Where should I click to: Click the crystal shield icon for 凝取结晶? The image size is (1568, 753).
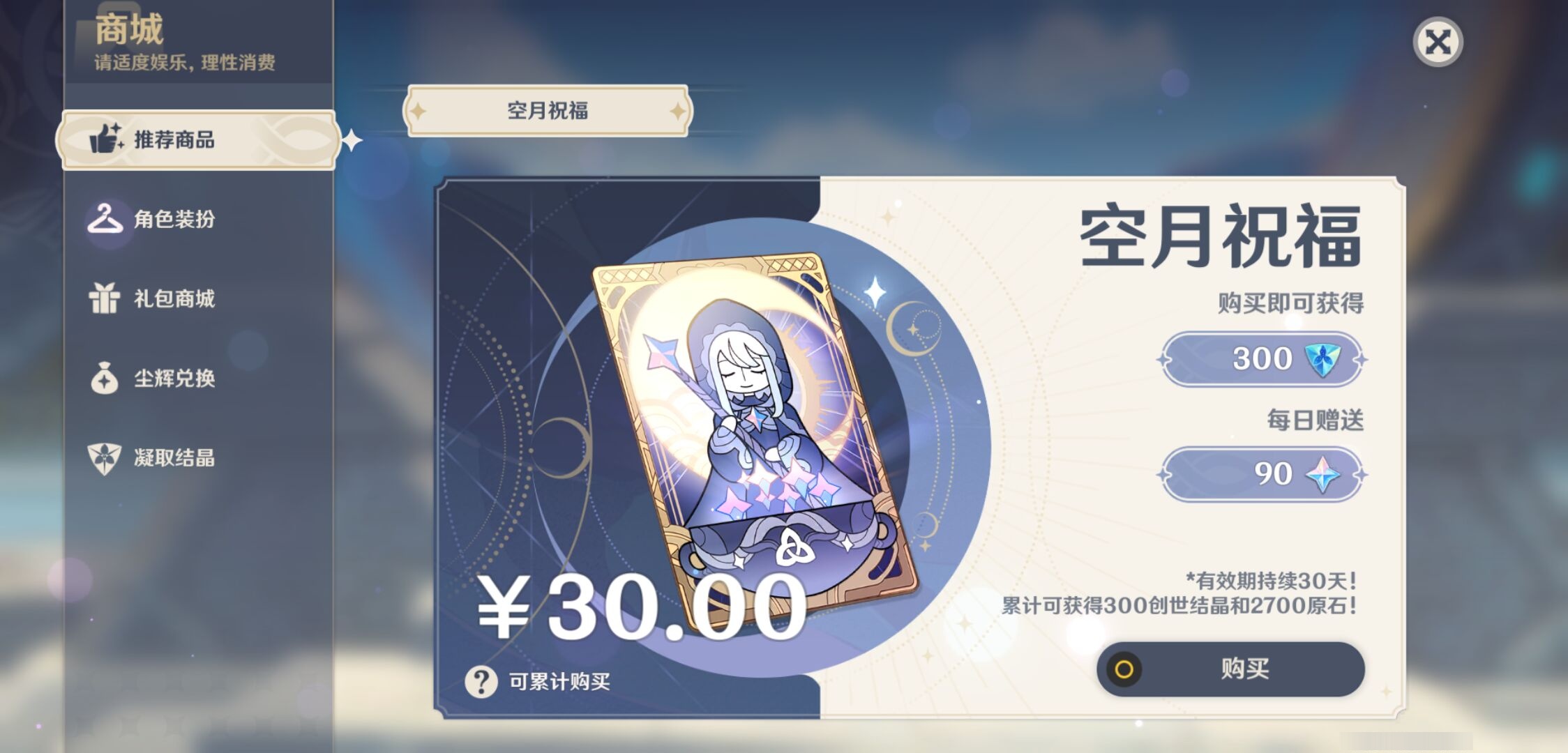pos(105,458)
